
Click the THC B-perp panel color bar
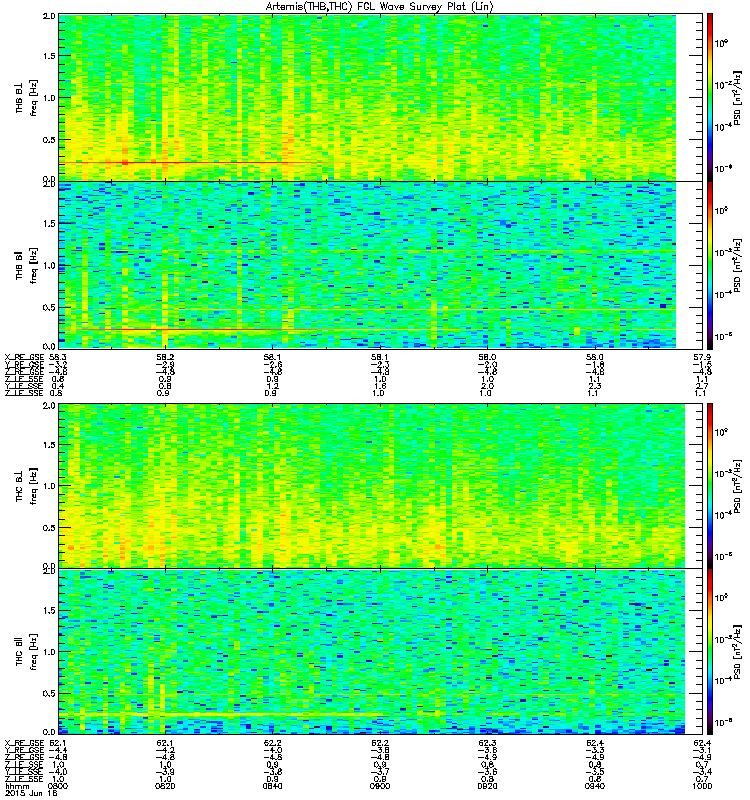click(x=709, y=486)
